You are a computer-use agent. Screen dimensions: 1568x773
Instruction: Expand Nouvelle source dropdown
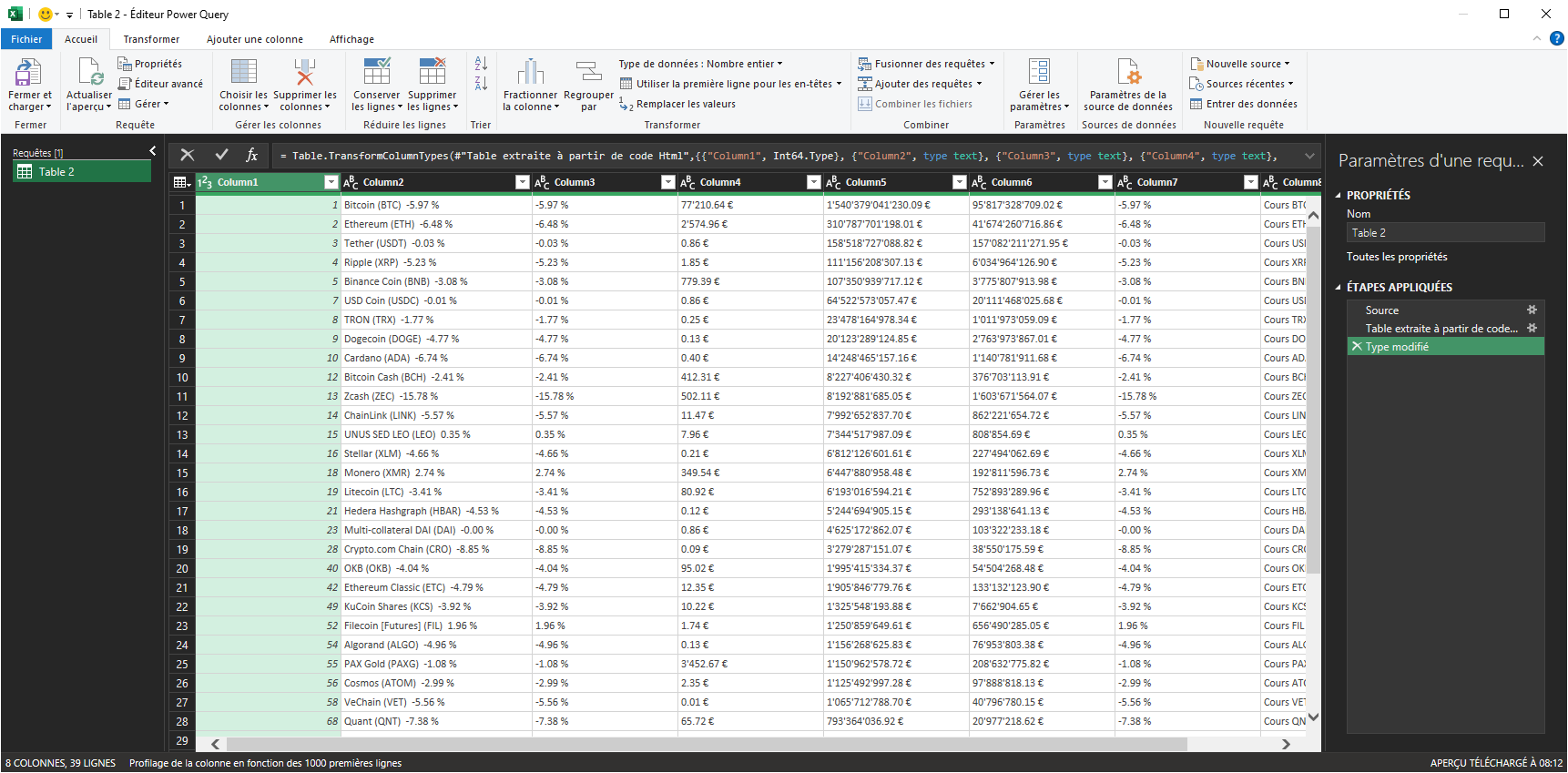point(1287,64)
